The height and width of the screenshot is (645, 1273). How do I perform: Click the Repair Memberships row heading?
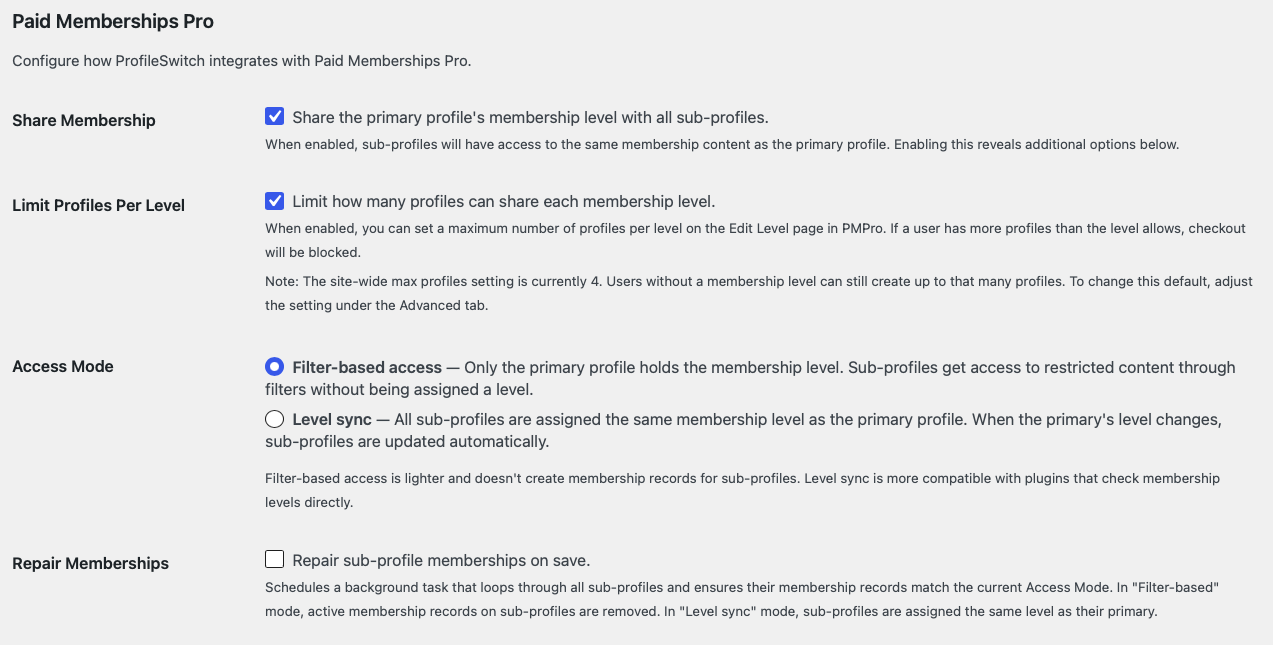click(89, 563)
